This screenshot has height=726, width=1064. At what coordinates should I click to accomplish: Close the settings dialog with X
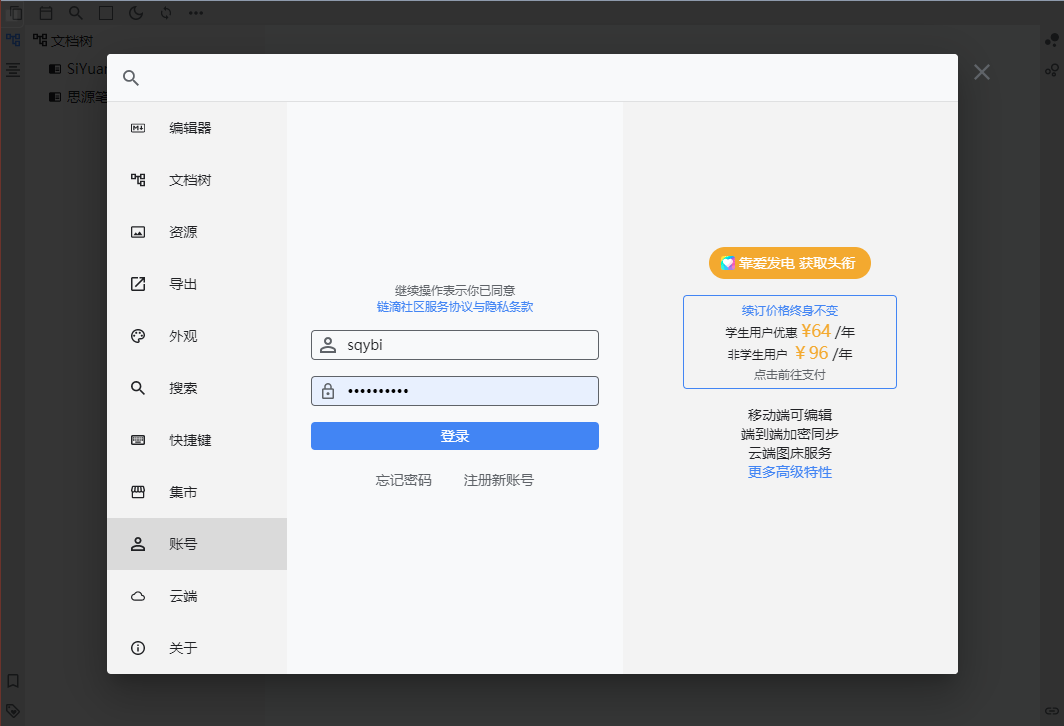(x=982, y=72)
